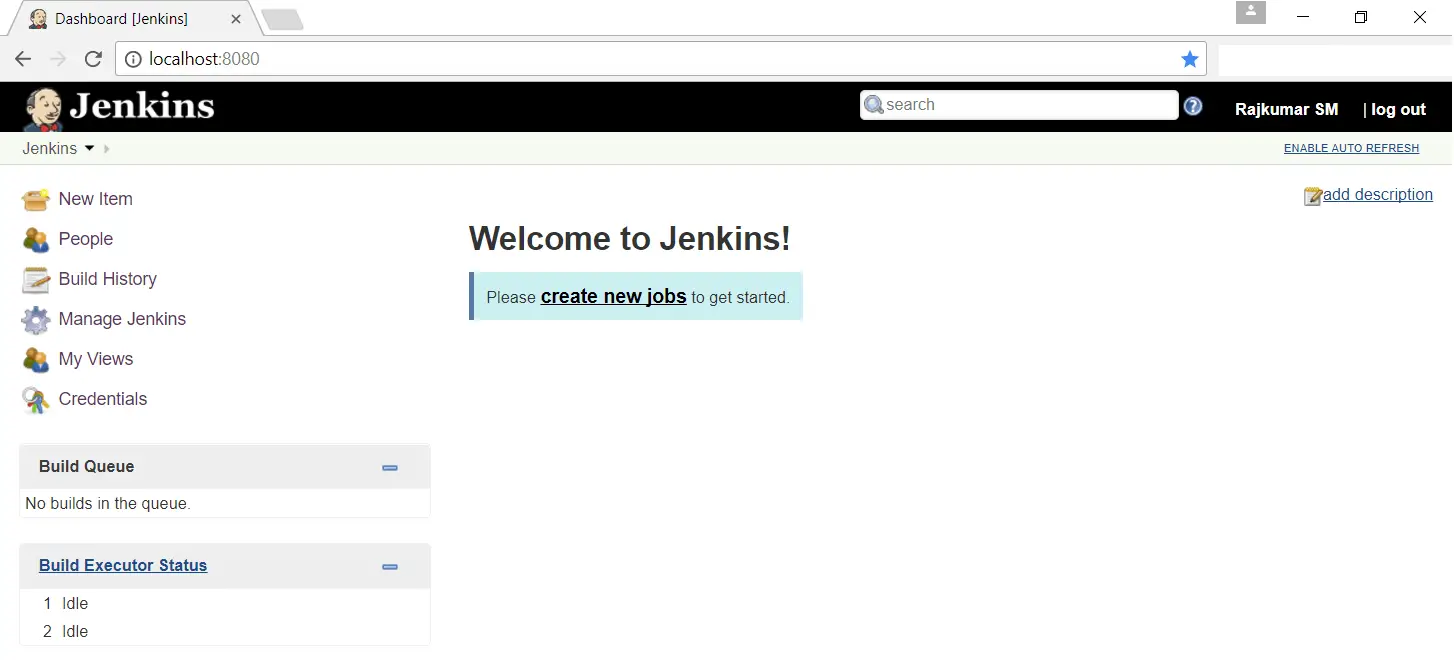The image size is (1454, 660).
Task: Click the magnifier icon in search box
Action: pyautogui.click(x=874, y=105)
